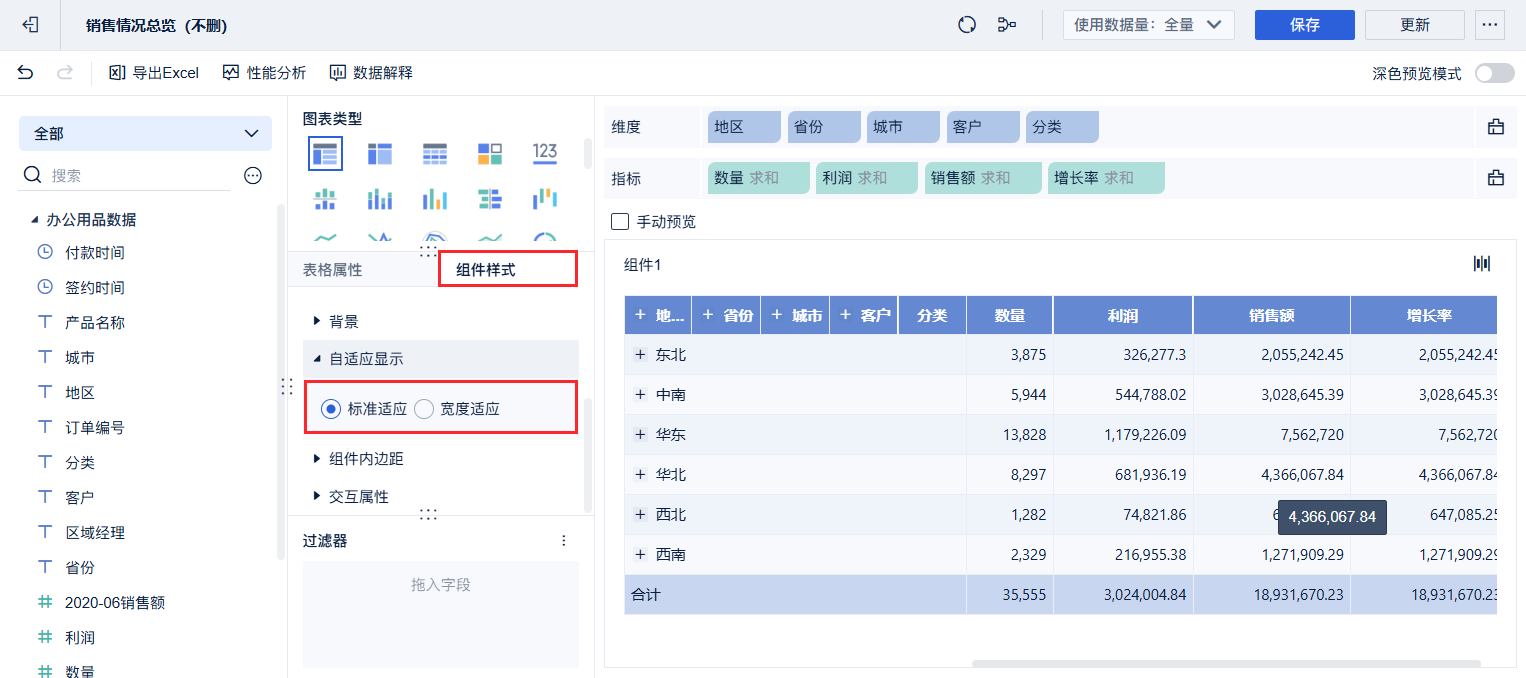Select the cross table chart type icon

coord(325,153)
